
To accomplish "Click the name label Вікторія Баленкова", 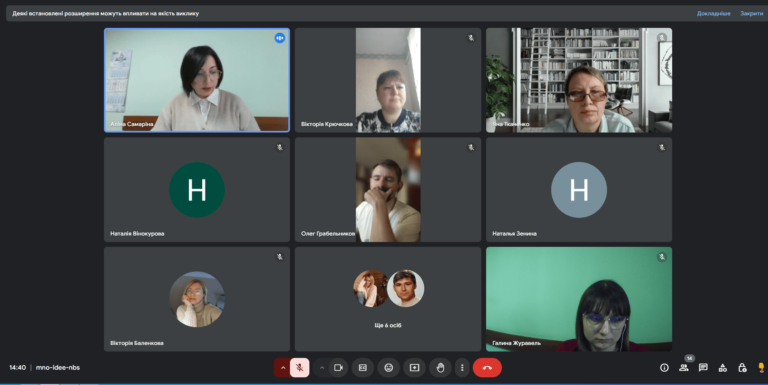I will click(137, 343).
